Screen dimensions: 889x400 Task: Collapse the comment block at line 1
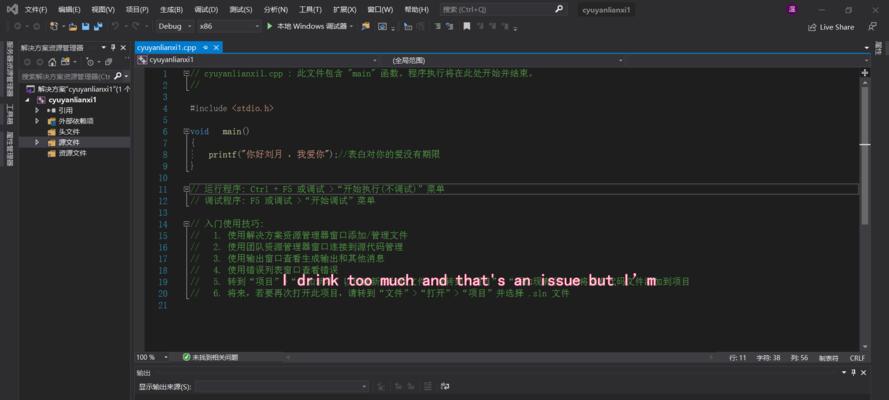pos(187,74)
